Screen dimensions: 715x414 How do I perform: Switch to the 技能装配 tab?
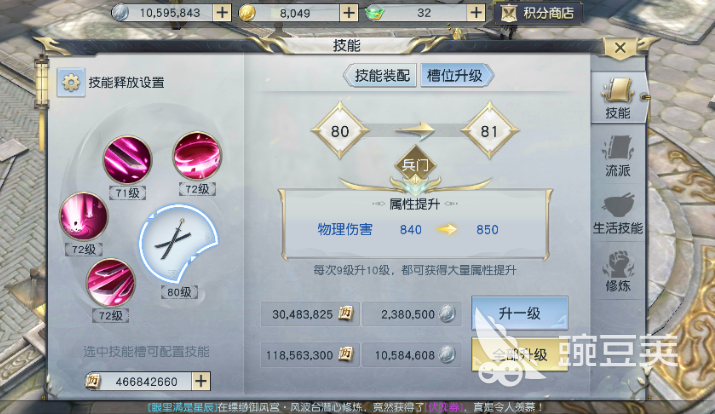380,75
